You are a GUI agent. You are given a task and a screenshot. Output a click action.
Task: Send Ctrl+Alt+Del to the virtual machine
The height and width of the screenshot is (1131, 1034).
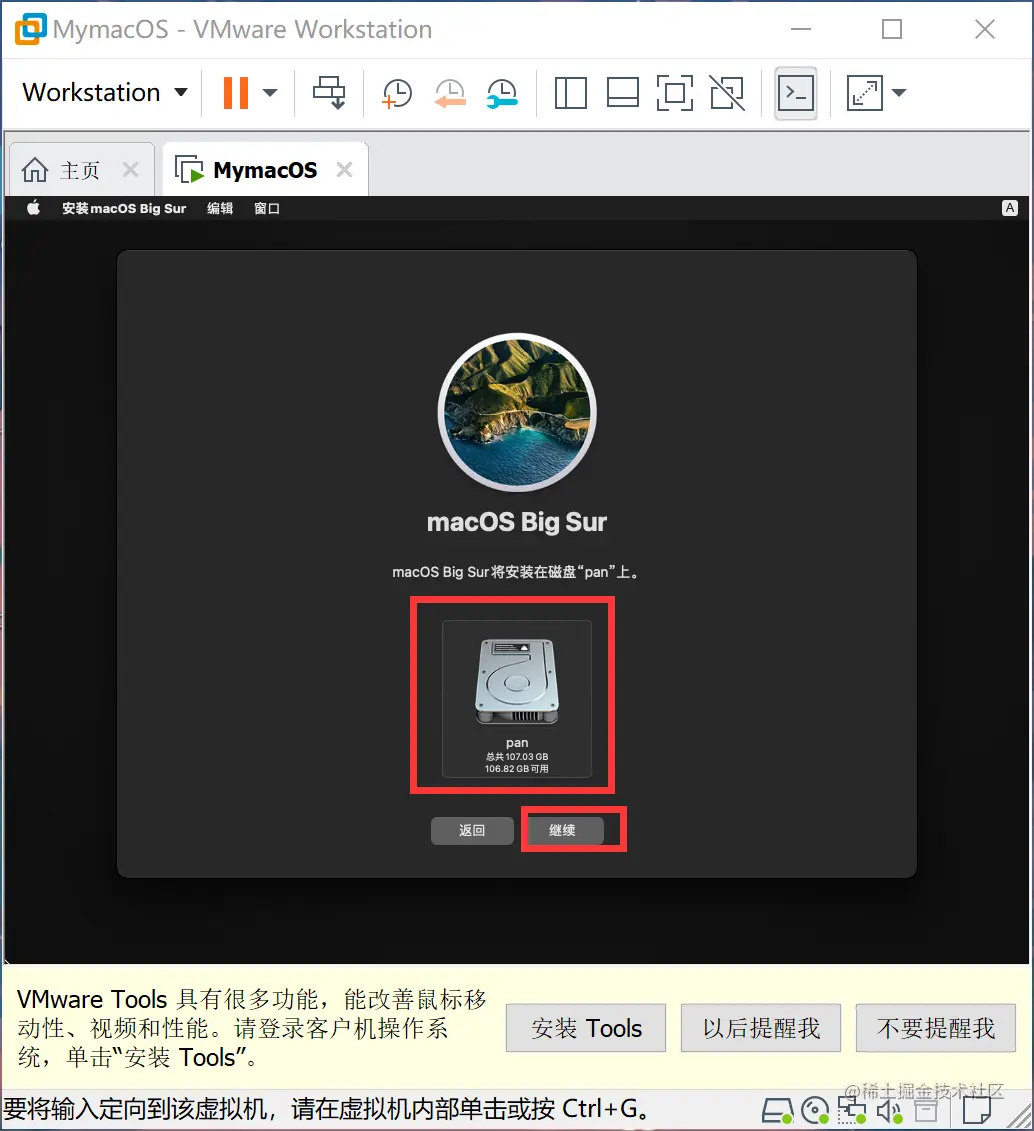click(329, 93)
